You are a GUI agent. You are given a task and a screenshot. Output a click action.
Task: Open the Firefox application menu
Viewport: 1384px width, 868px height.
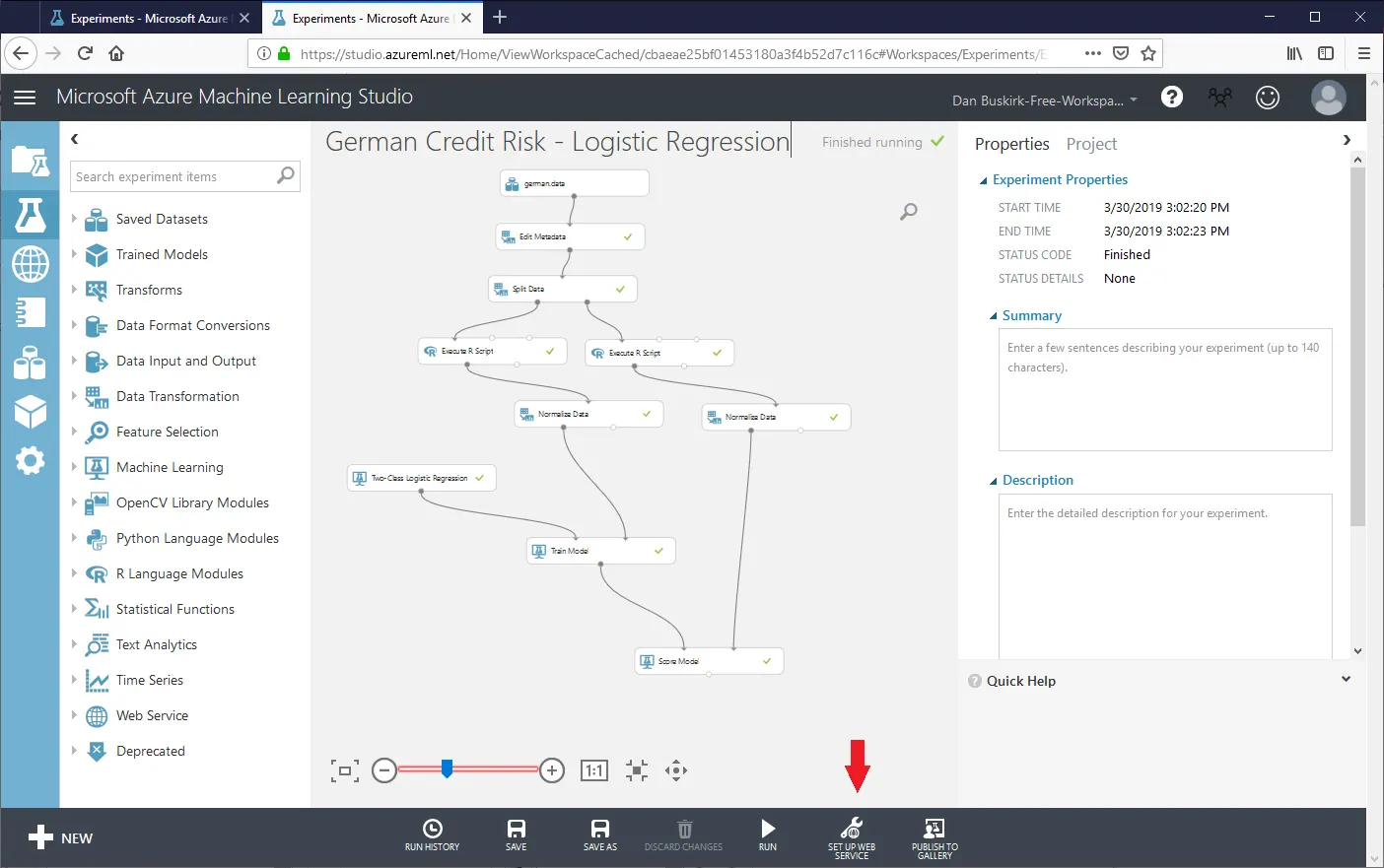pyautogui.click(x=1364, y=53)
